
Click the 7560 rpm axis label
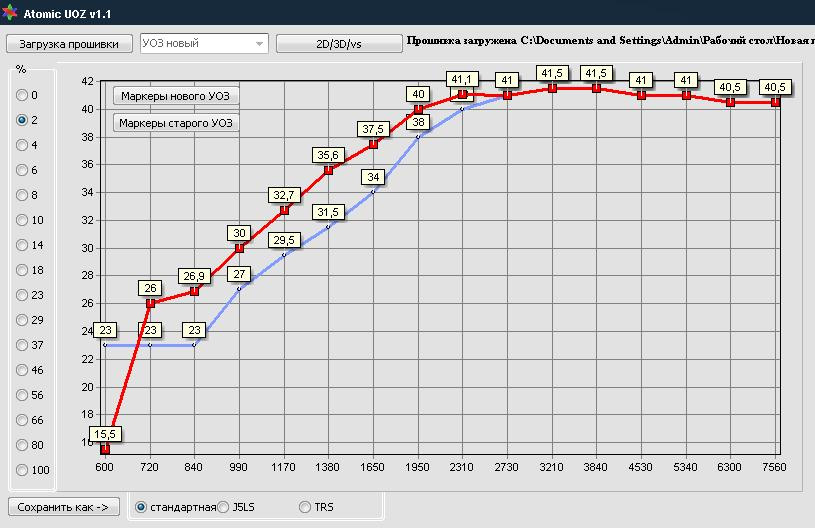coord(774,467)
